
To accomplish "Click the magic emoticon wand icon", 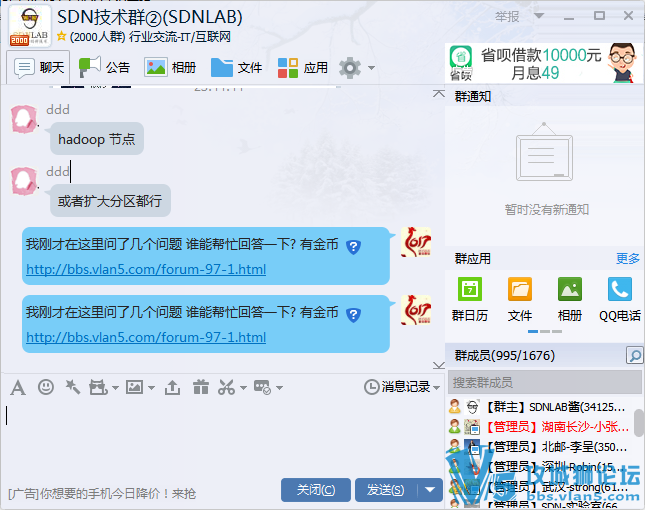I will [x=72, y=387].
